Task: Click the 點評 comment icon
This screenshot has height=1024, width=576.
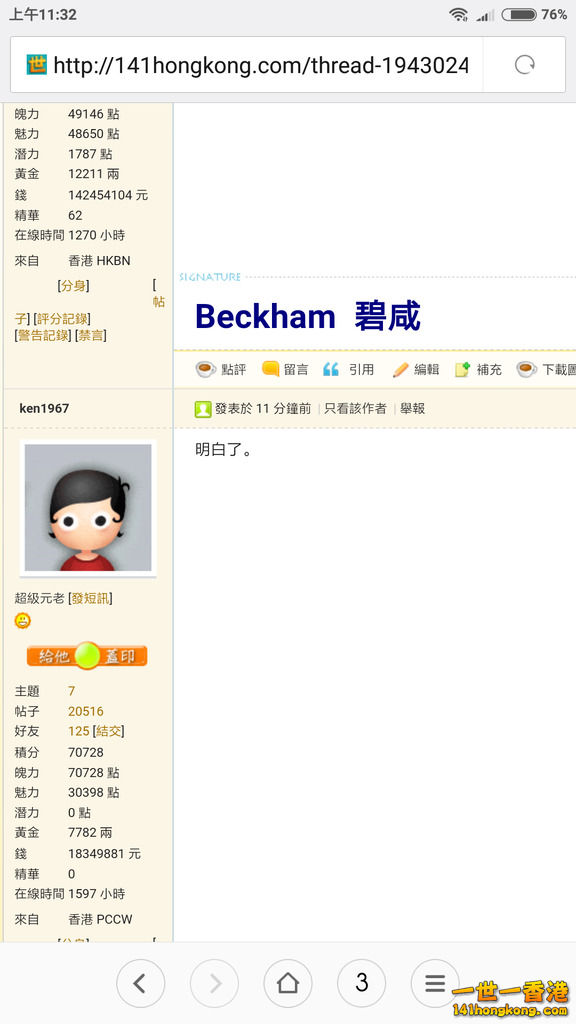Action: 206,370
